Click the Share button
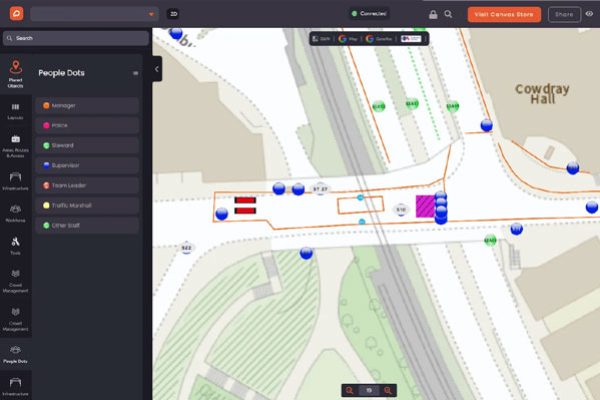Viewport: 600px width, 400px height. pos(564,15)
